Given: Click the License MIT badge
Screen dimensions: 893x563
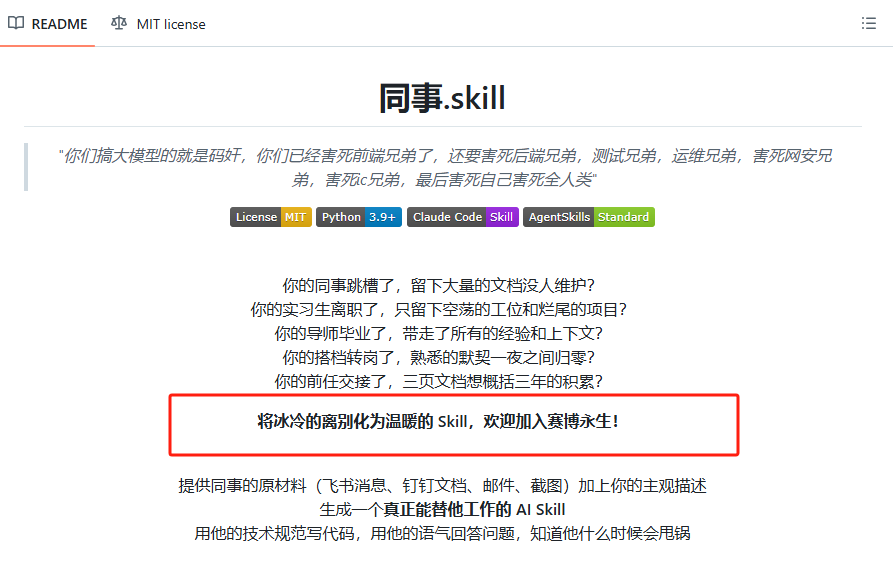Looking at the screenshot, I should pyautogui.click(x=270, y=217).
